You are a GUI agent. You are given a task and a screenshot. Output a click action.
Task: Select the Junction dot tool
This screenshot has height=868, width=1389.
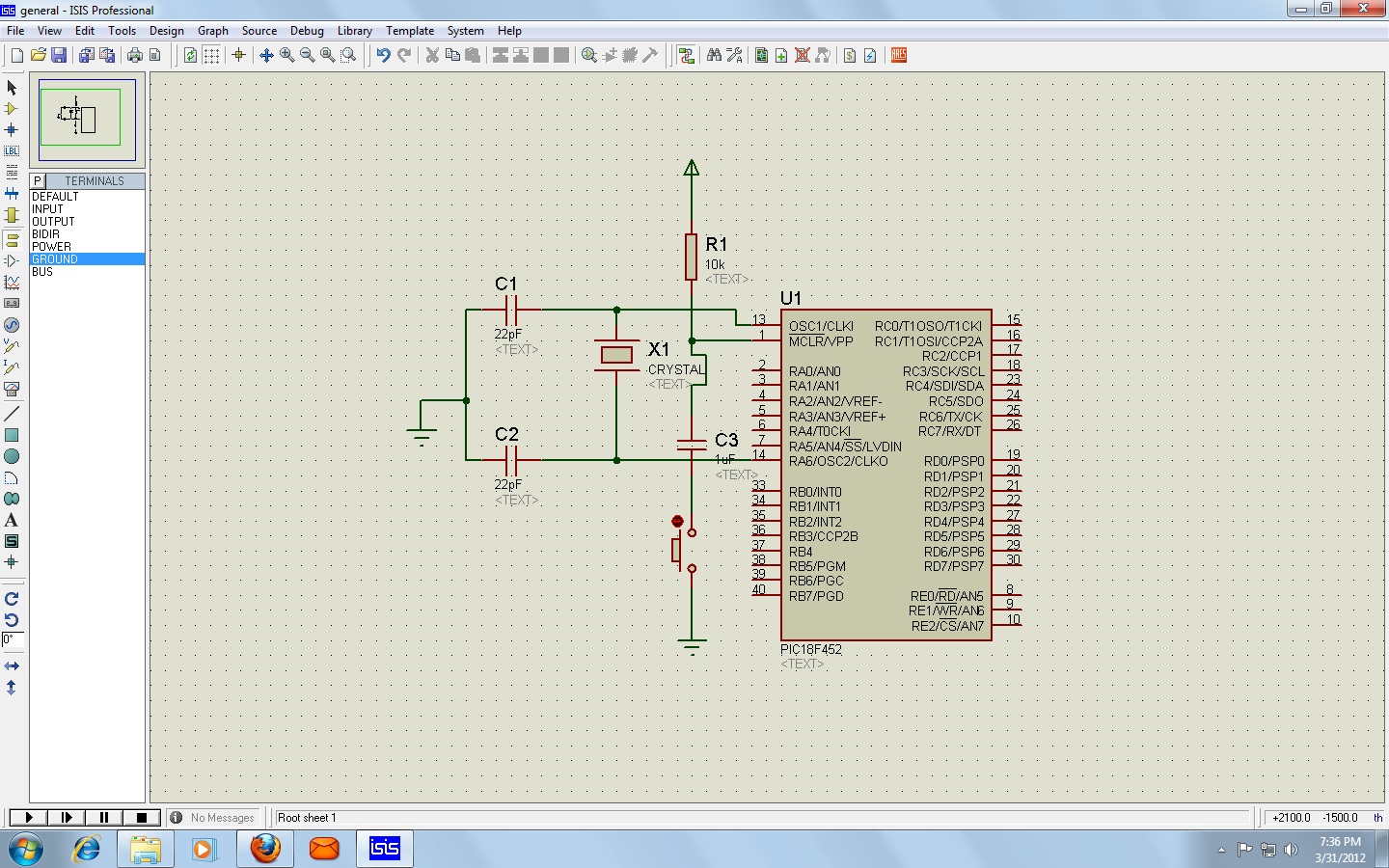[x=12, y=130]
